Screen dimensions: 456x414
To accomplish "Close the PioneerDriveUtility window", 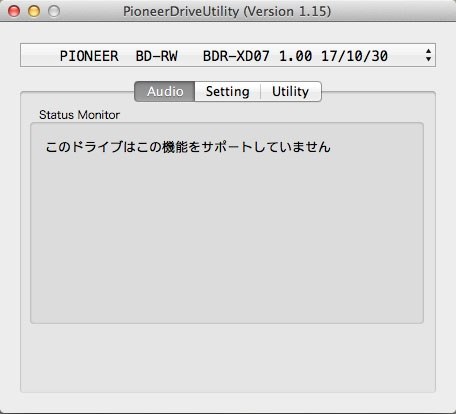I will coord(14,11).
